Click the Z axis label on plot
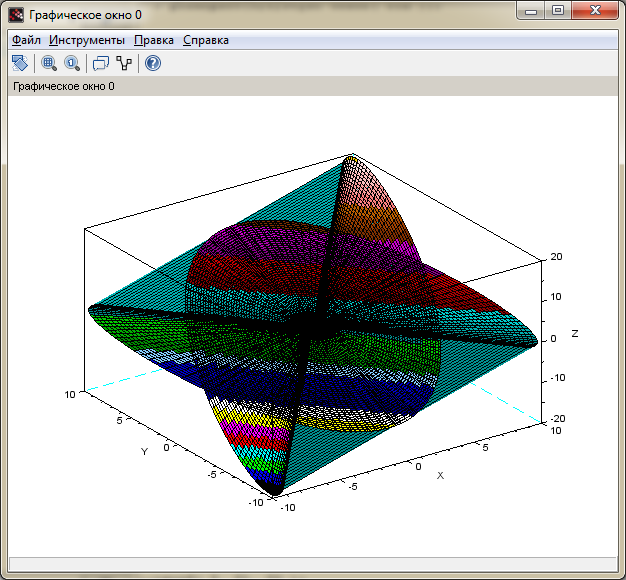The height and width of the screenshot is (580, 626). (575, 333)
